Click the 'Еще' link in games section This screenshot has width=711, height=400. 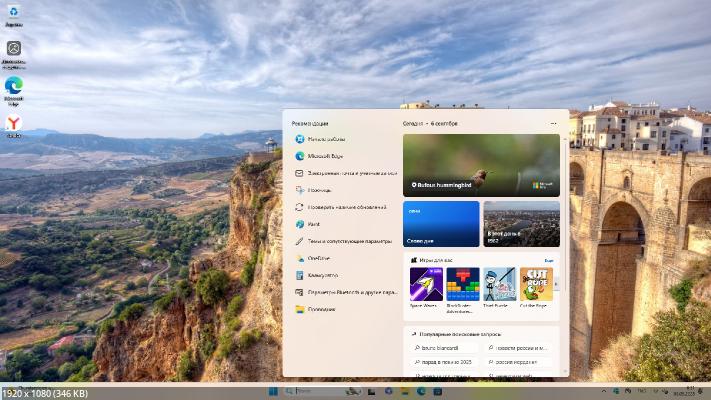point(549,260)
